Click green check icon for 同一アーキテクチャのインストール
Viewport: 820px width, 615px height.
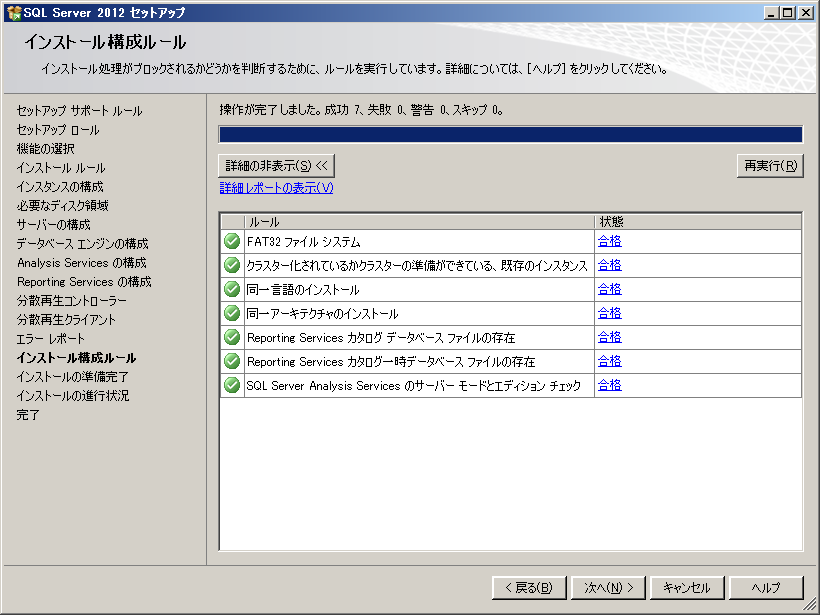[232, 313]
